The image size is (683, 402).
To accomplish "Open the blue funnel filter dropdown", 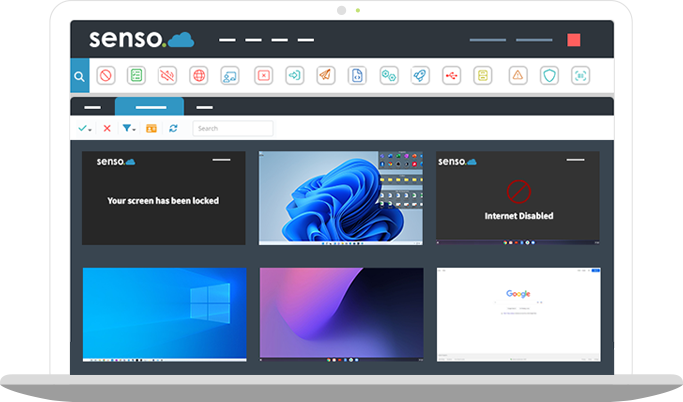I will tap(129, 128).
